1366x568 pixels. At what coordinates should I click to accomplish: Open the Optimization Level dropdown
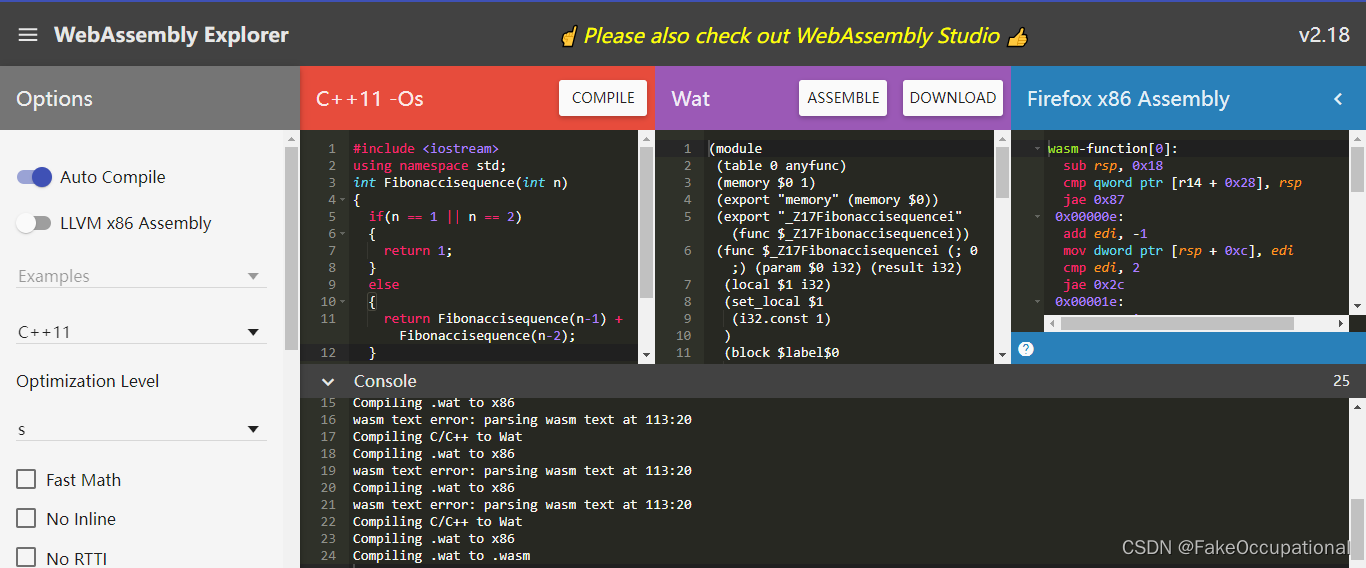coord(141,430)
